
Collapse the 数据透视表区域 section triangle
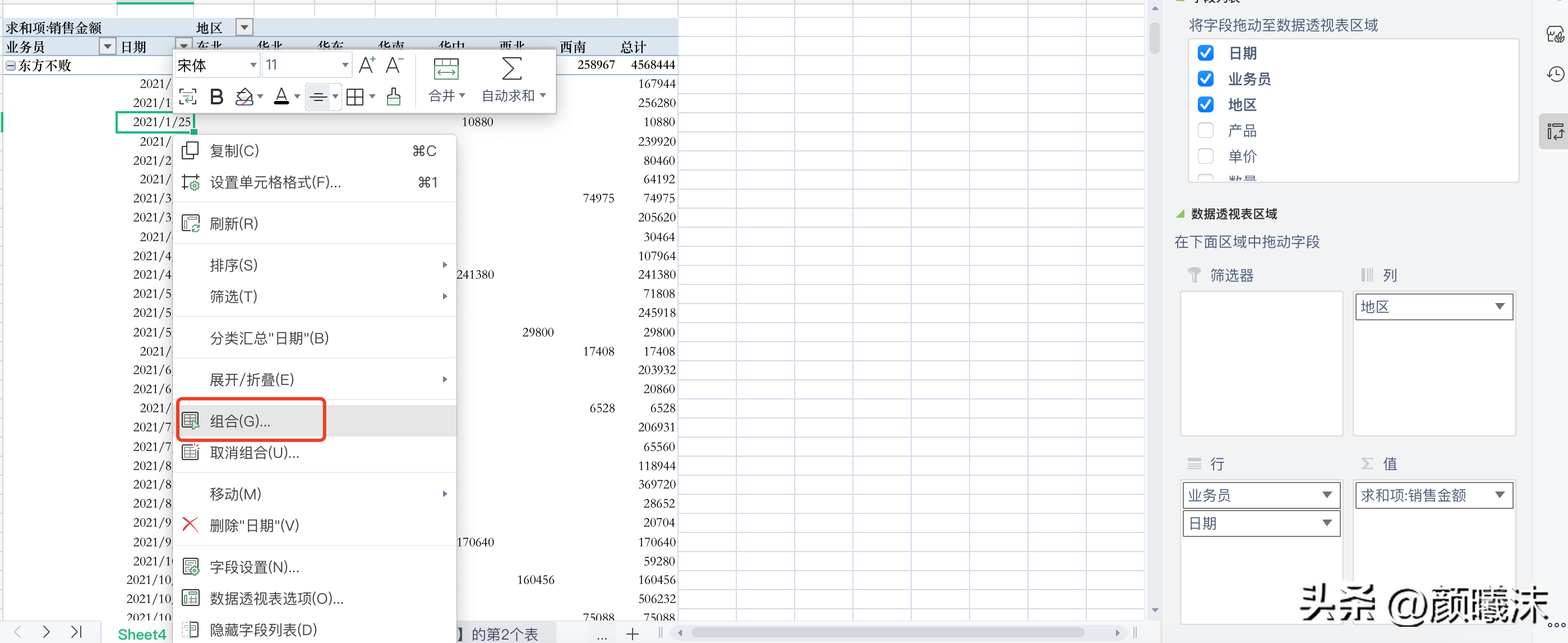pos(1180,214)
